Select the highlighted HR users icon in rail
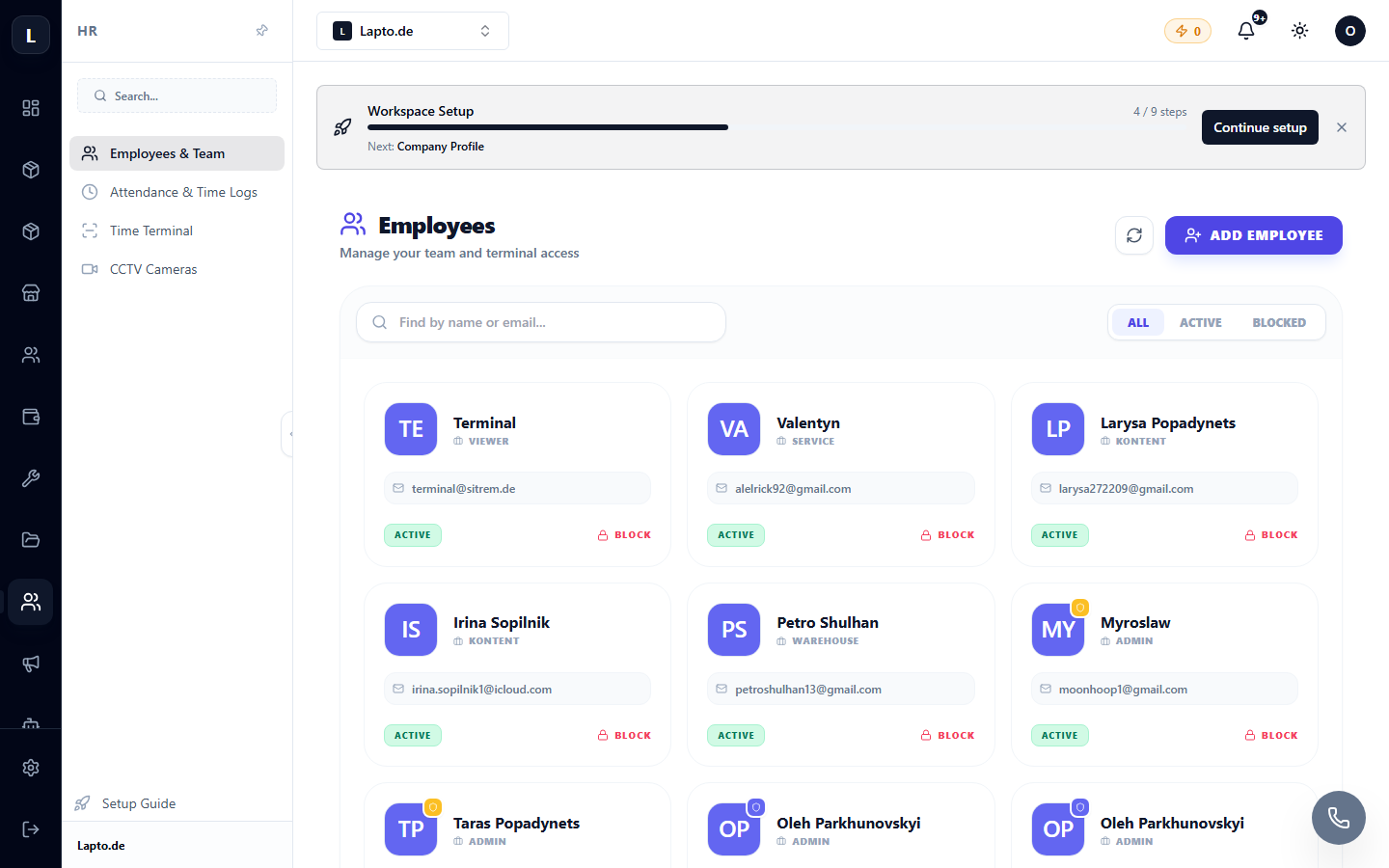The width and height of the screenshot is (1389, 868). pos(31,602)
